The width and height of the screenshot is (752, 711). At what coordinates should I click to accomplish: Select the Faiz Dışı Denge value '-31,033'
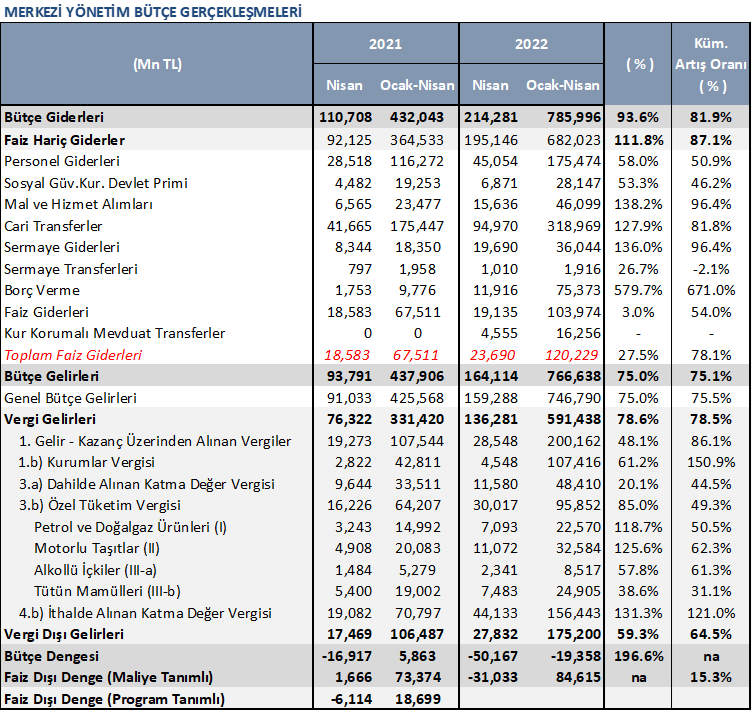point(493,677)
